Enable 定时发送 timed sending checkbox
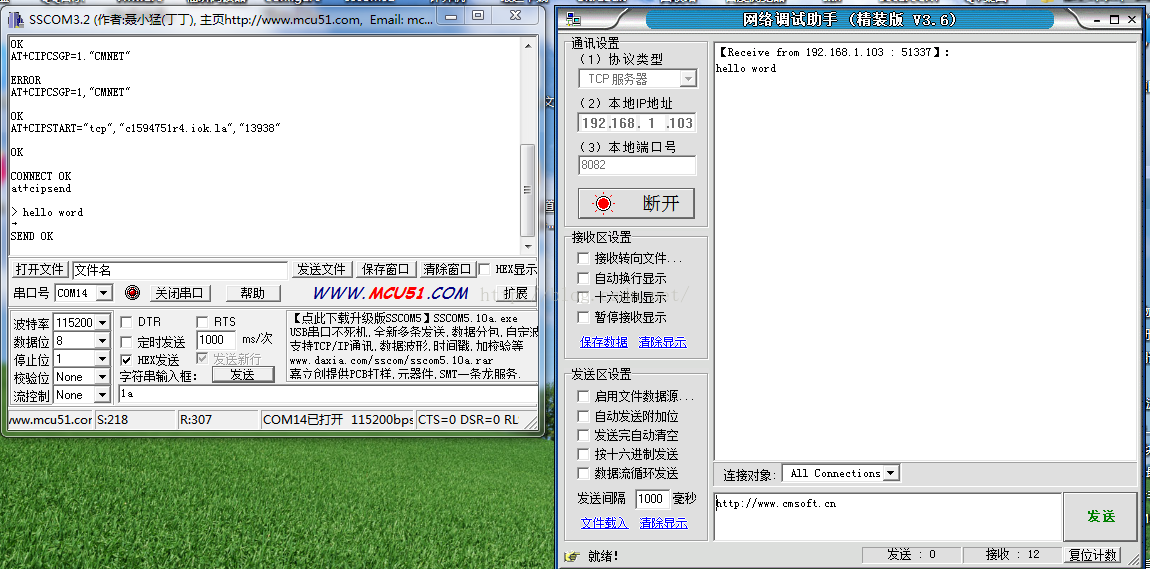The width and height of the screenshot is (1150, 569). (x=126, y=342)
